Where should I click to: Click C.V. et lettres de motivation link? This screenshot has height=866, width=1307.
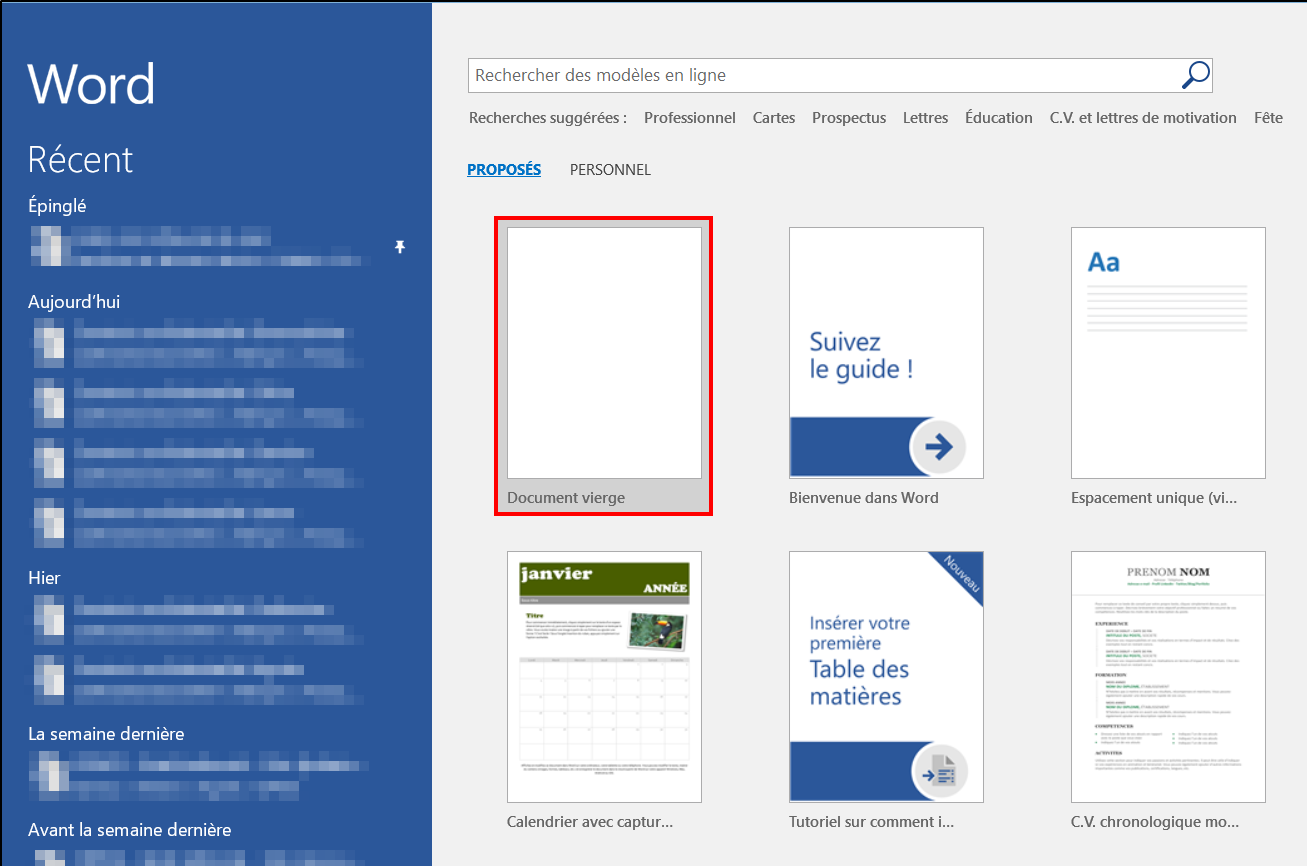(1143, 118)
